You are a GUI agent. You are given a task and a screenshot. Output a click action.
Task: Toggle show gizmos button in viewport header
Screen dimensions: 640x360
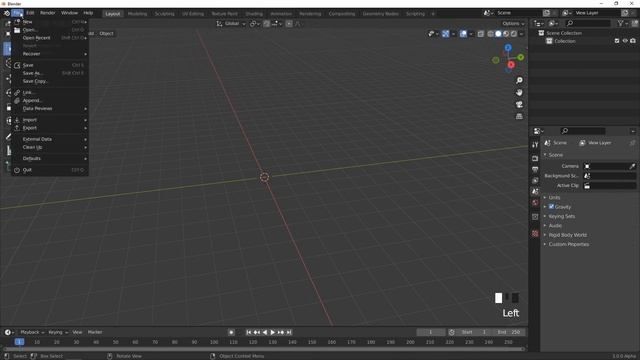click(446, 34)
